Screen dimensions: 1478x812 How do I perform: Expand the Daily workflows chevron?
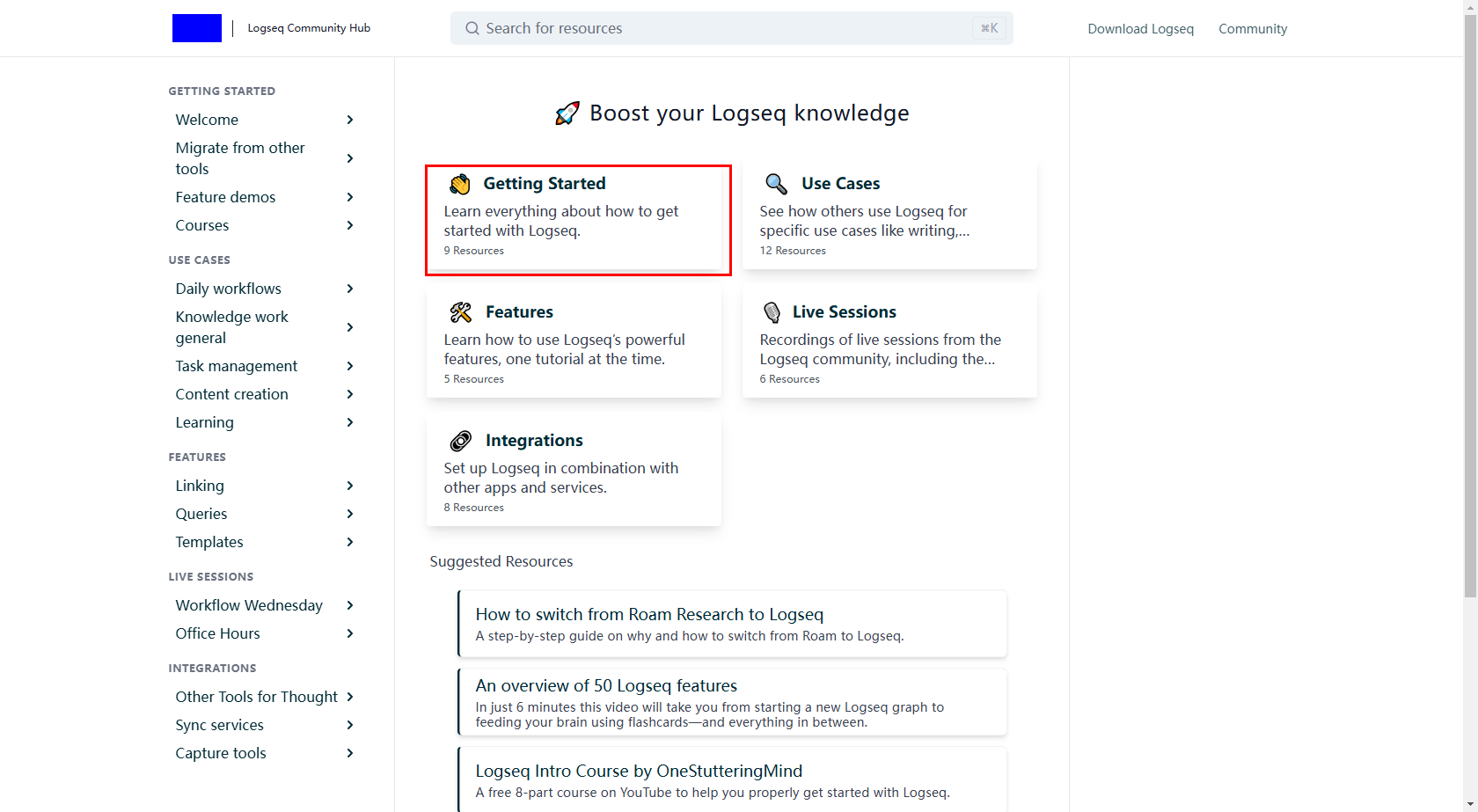pos(350,289)
